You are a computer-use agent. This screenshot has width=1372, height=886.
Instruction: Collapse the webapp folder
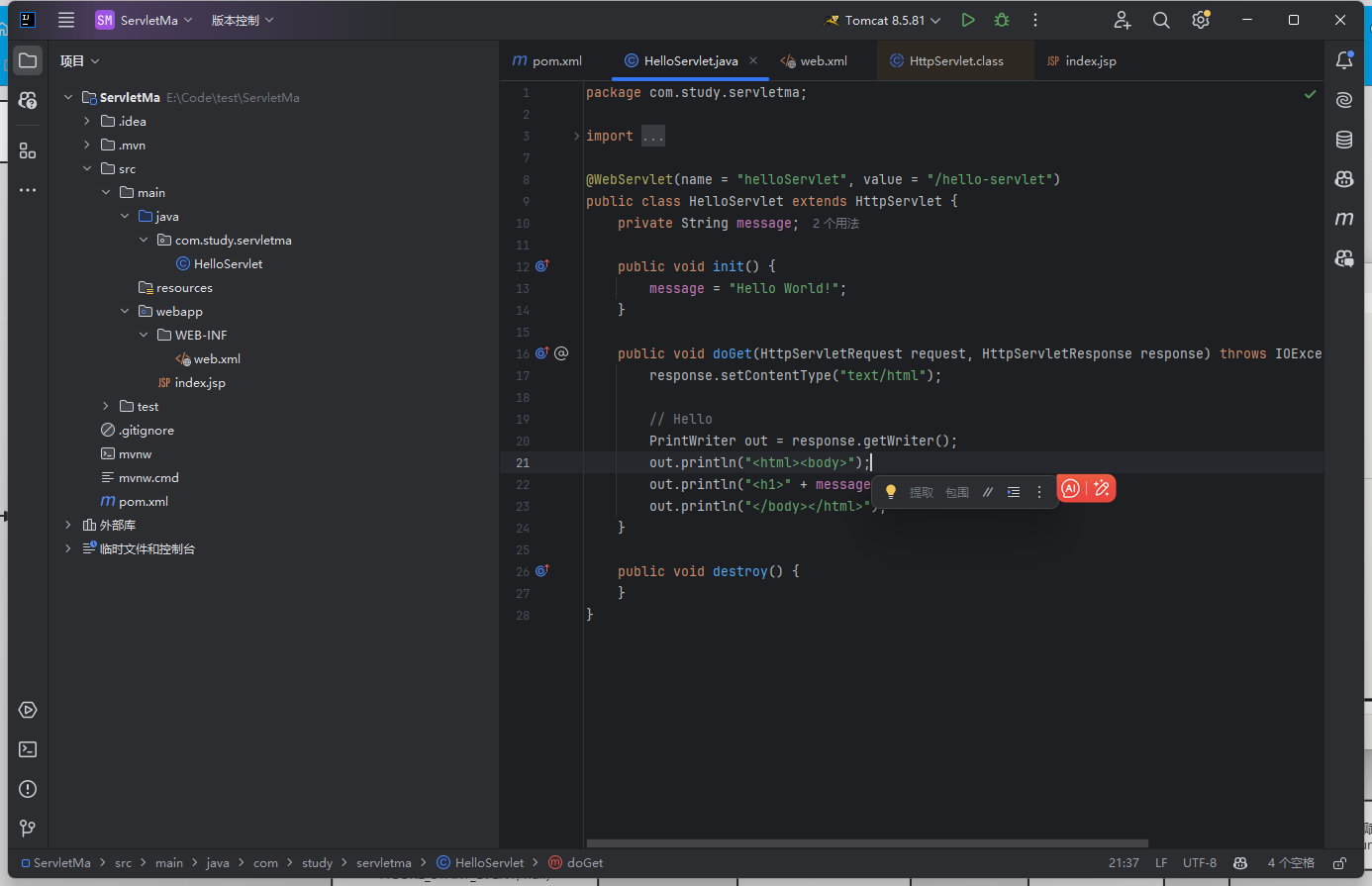point(125,311)
